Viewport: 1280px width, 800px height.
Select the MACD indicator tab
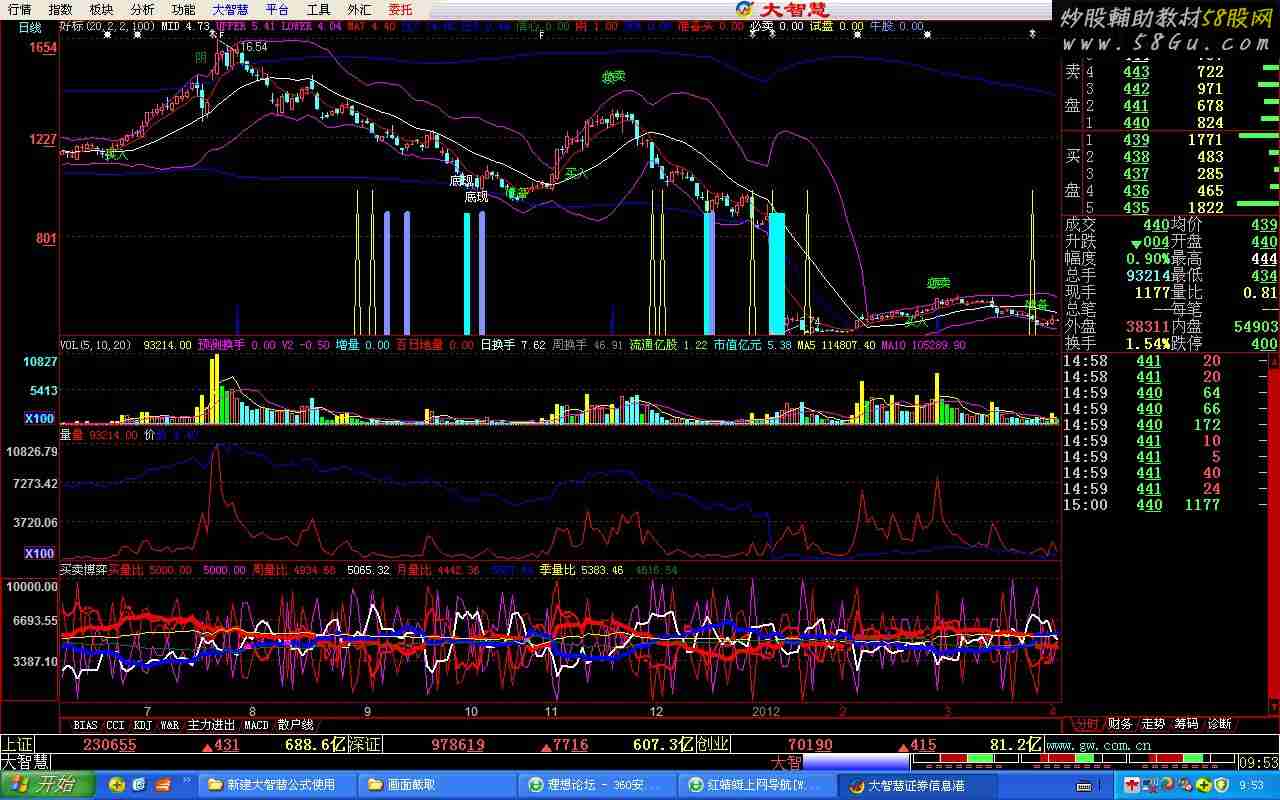[257, 725]
